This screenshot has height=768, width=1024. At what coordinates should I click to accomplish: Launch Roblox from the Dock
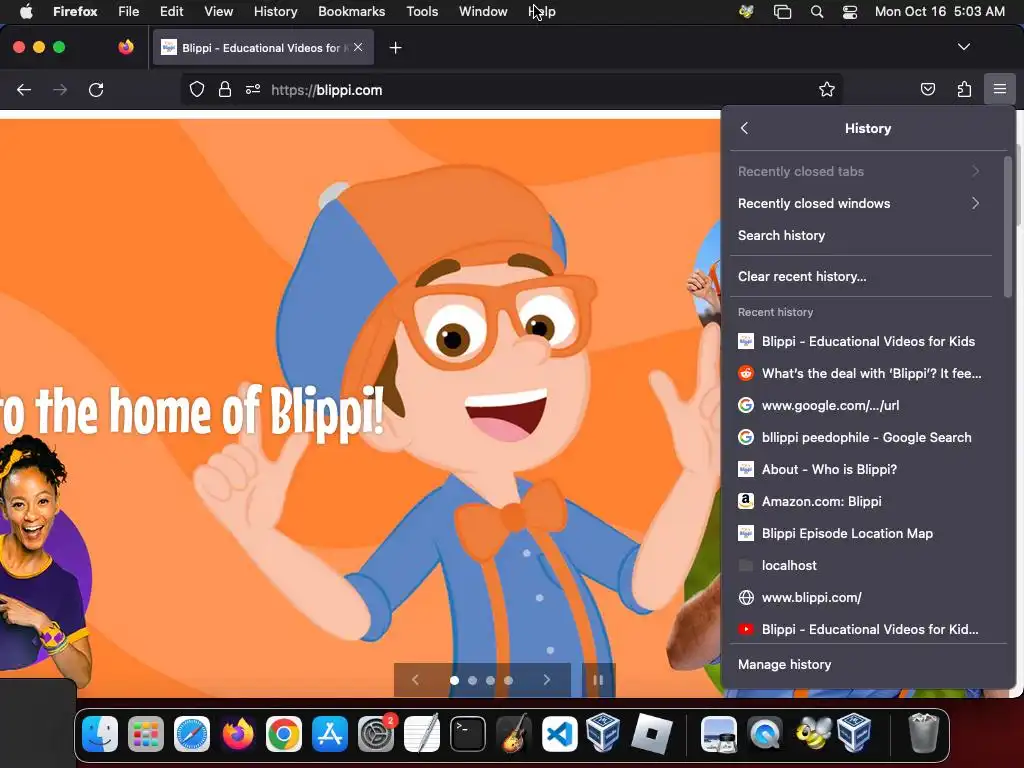tap(652, 733)
